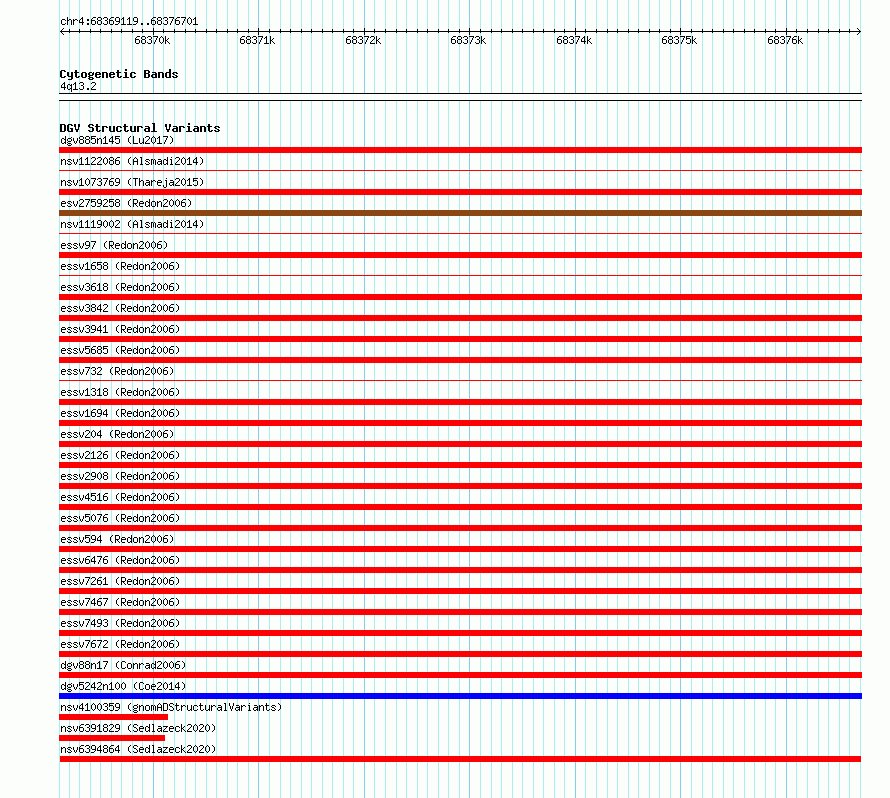Click the red bar under dgv885n145
This screenshot has width=890, height=798.
click(460, 150)
